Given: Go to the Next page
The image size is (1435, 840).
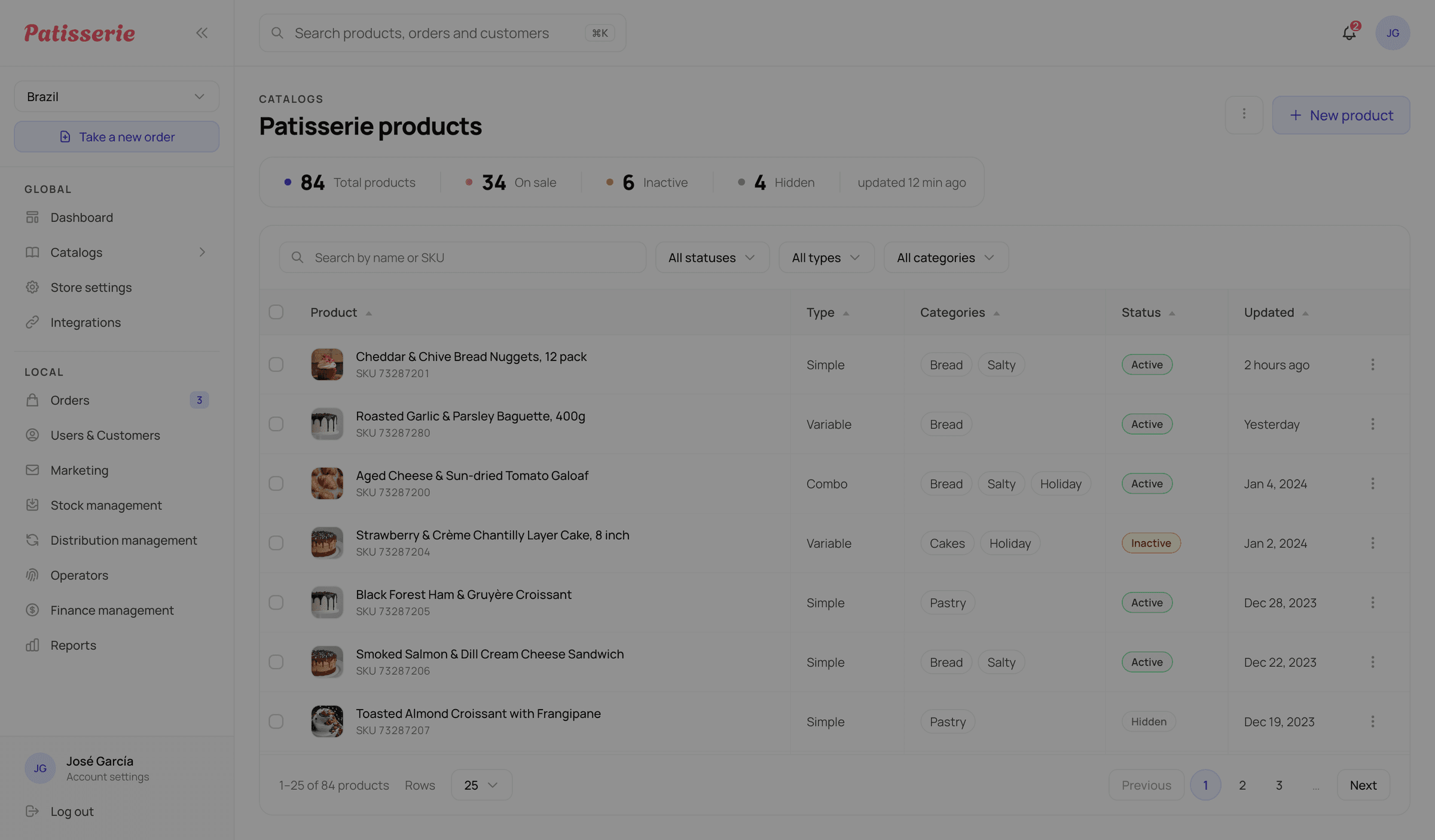Looking at the screenshot, I should pyautogui.click(x=1363, y=785).
